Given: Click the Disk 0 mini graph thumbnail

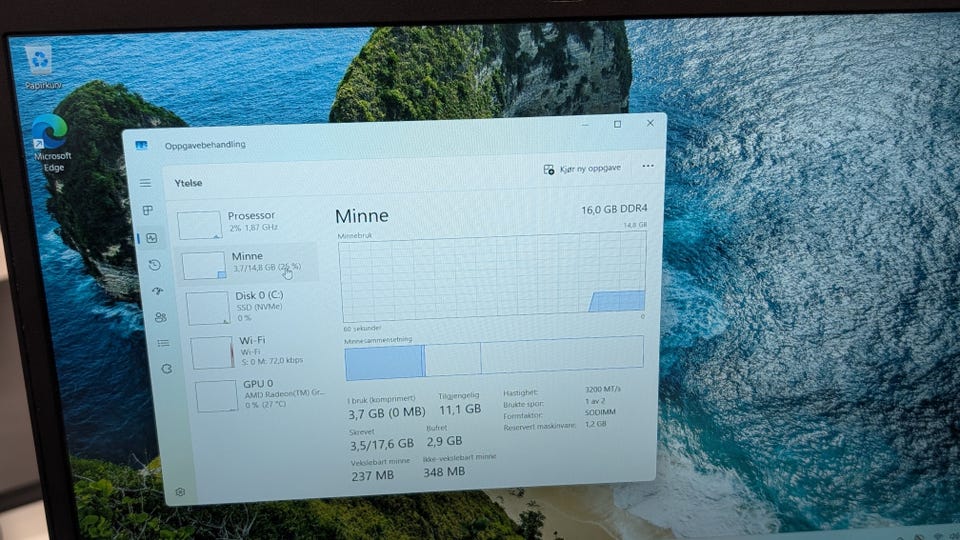Looking at the screenshot, I should click(208, 308).
